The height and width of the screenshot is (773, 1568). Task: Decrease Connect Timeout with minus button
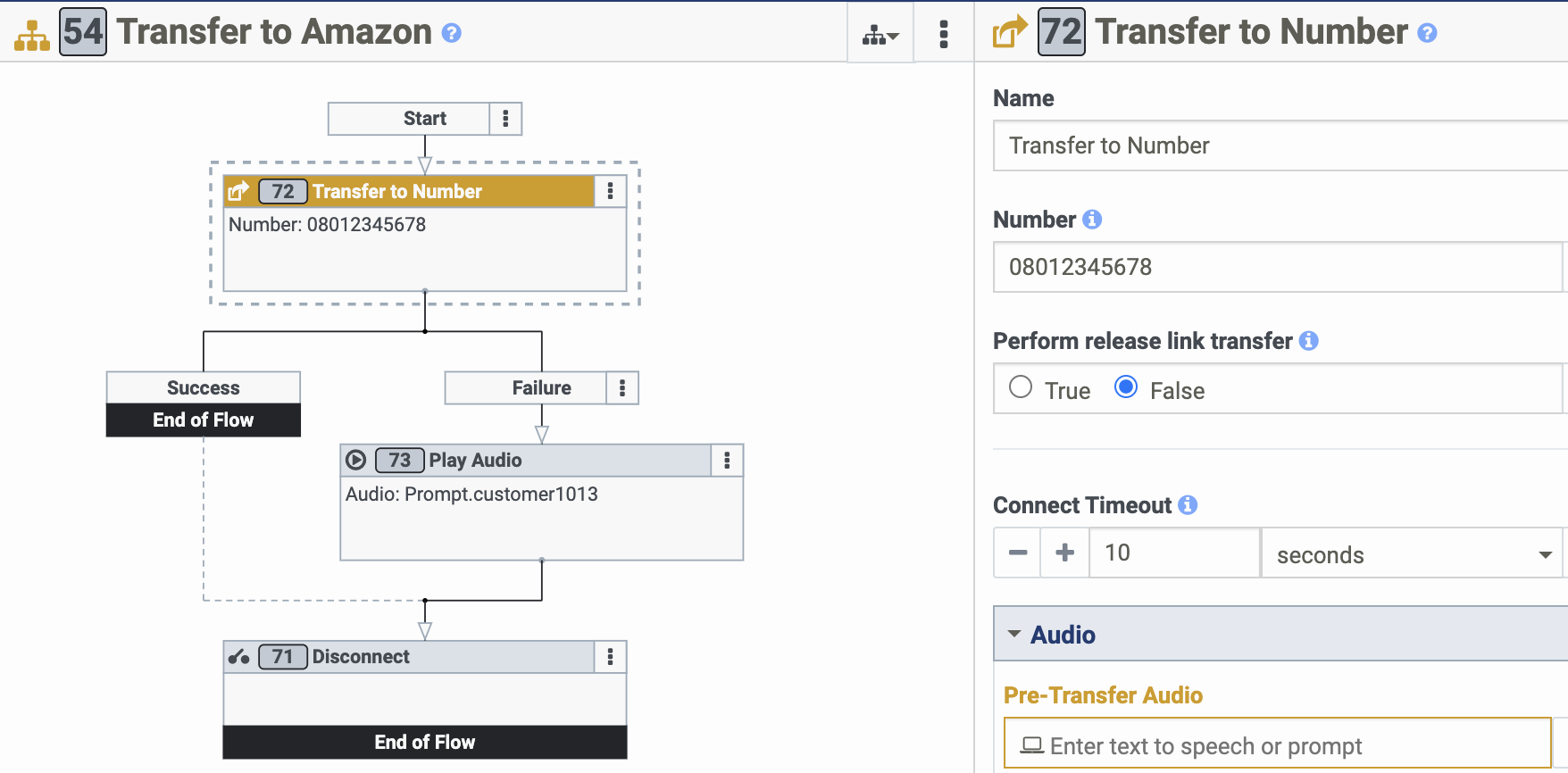tap(1018, 553)
